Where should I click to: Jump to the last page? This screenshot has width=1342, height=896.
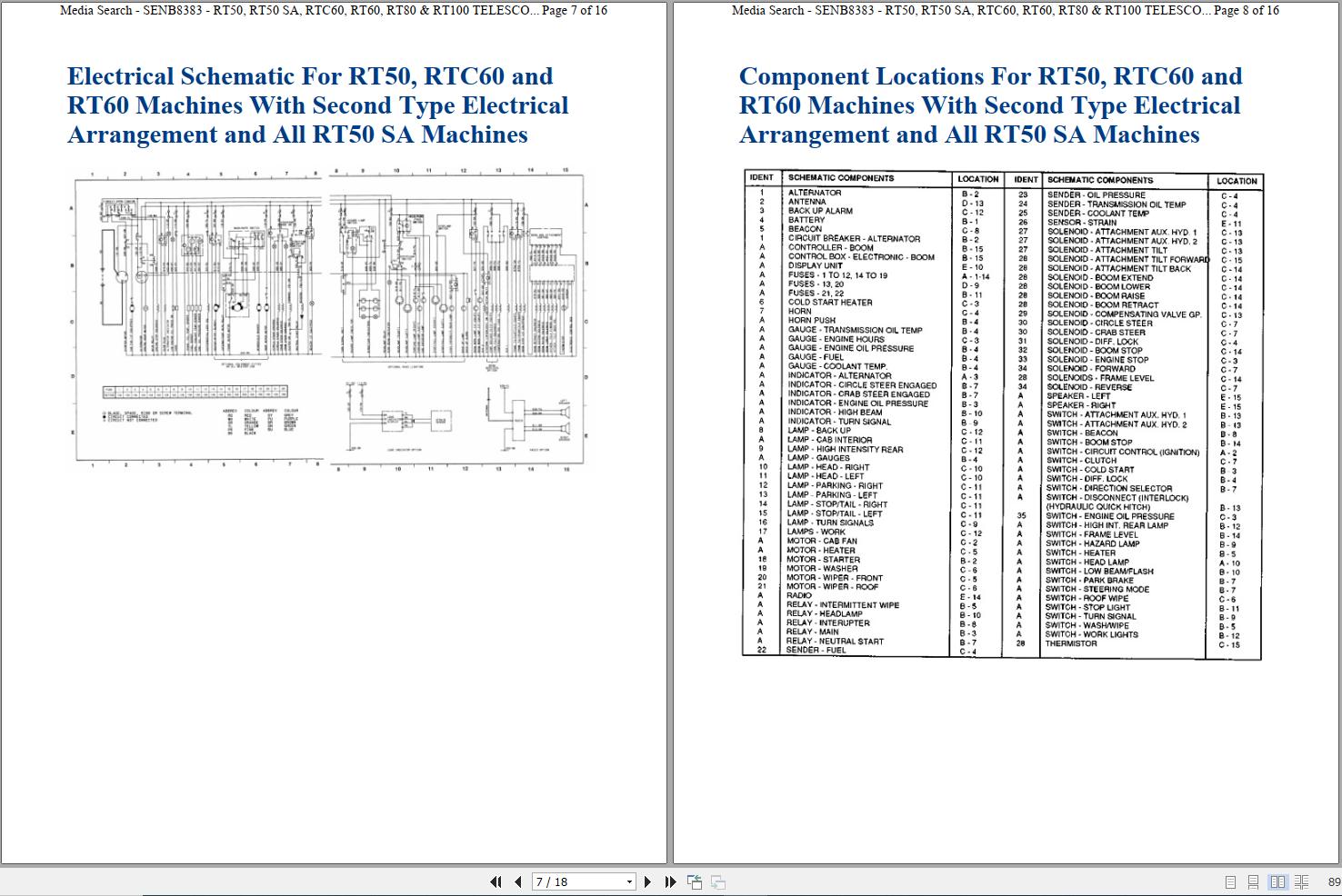669,881
